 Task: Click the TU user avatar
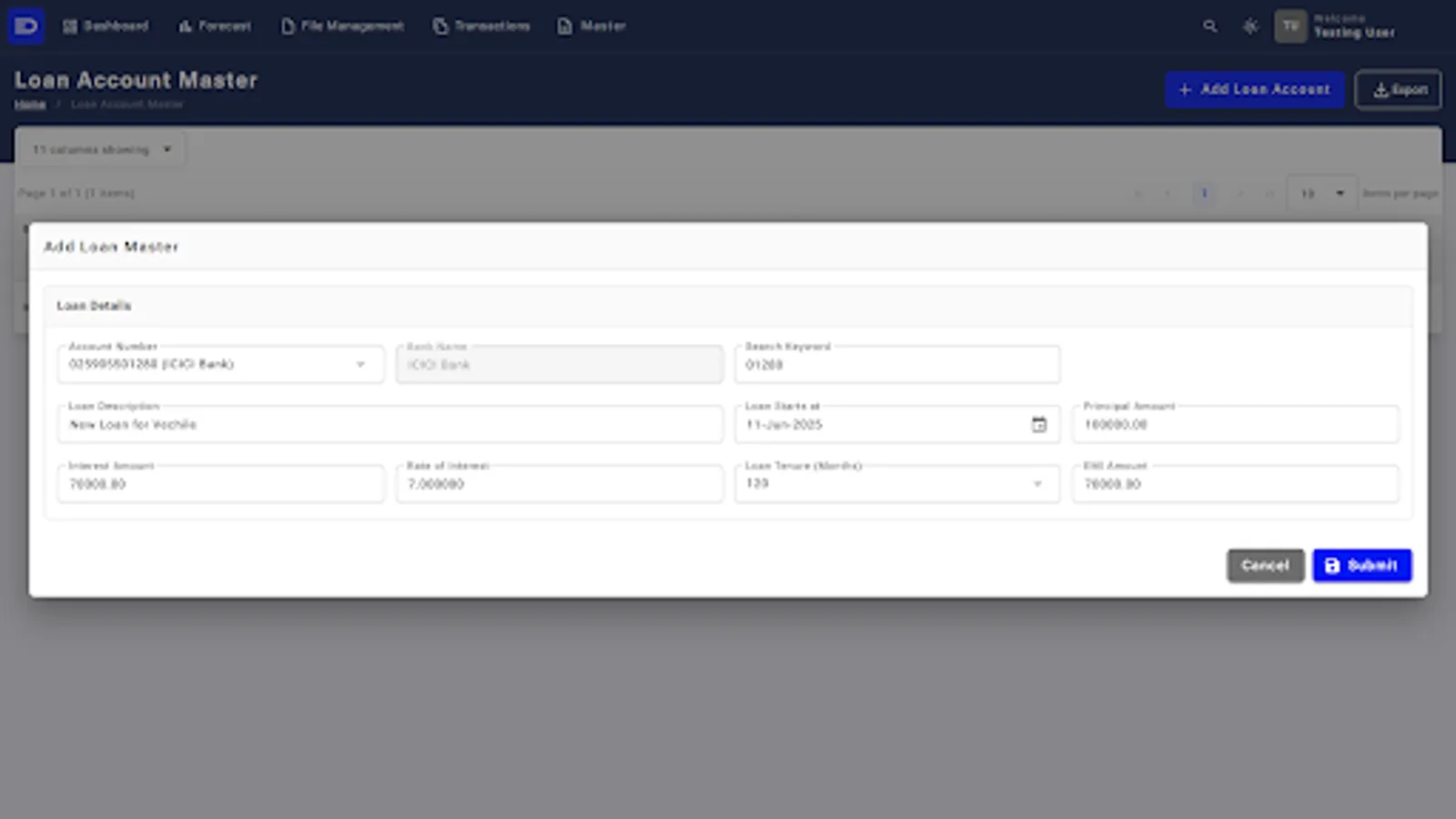(x=1290, y=26)
